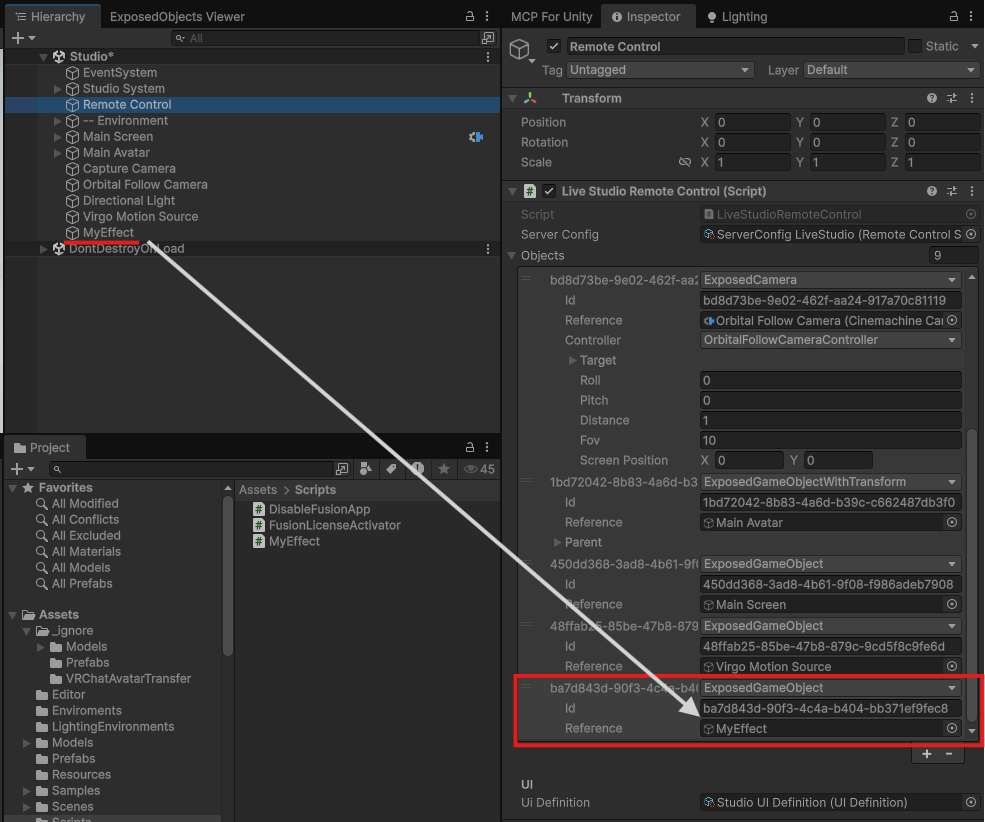The height and width of the screenshot is (822, 985).
Task: Open Hierarchy search in new window
Action: pos(487,38)
